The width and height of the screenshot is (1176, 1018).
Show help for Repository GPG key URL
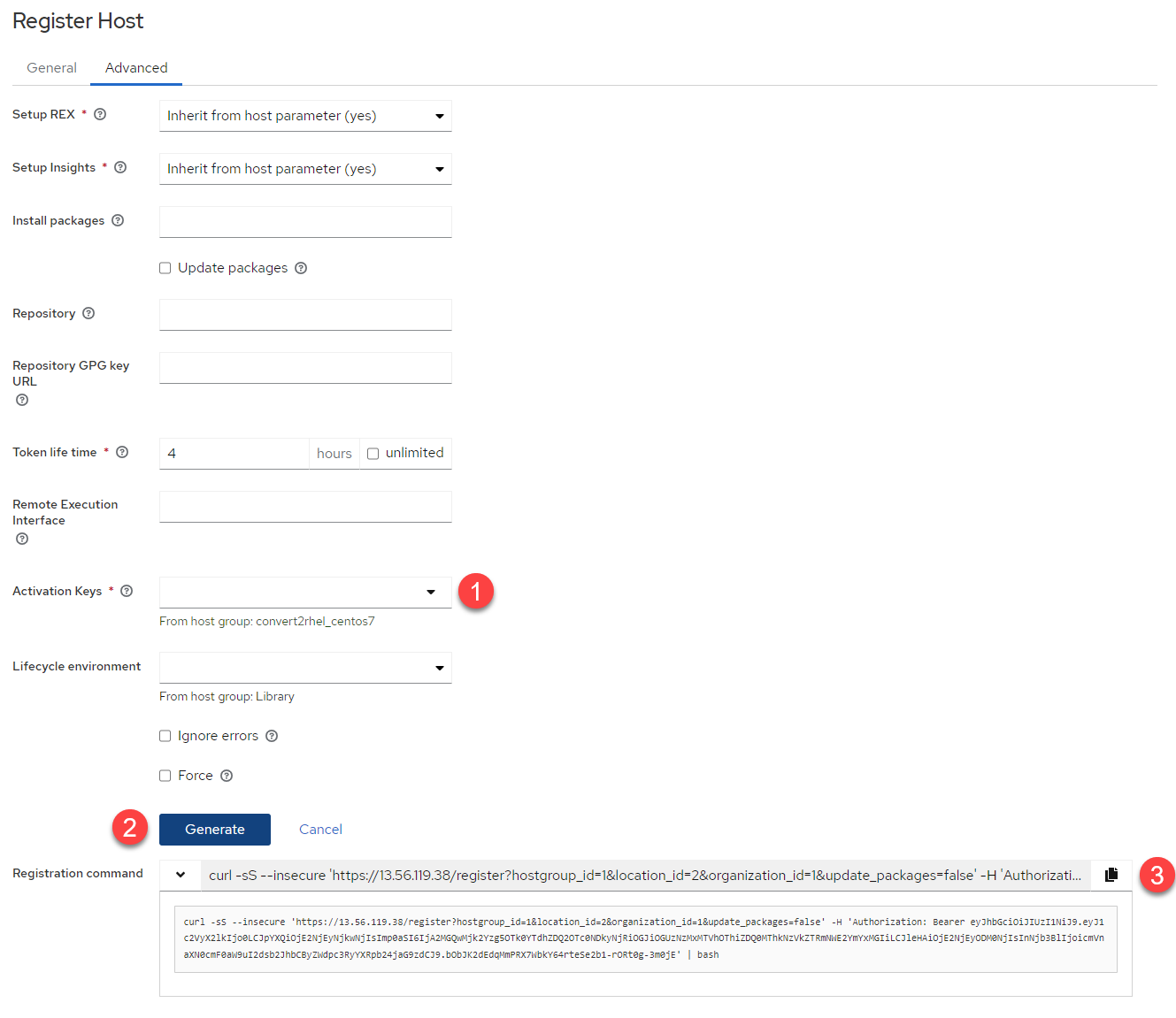pyautogui.click(x=22, y=400)
